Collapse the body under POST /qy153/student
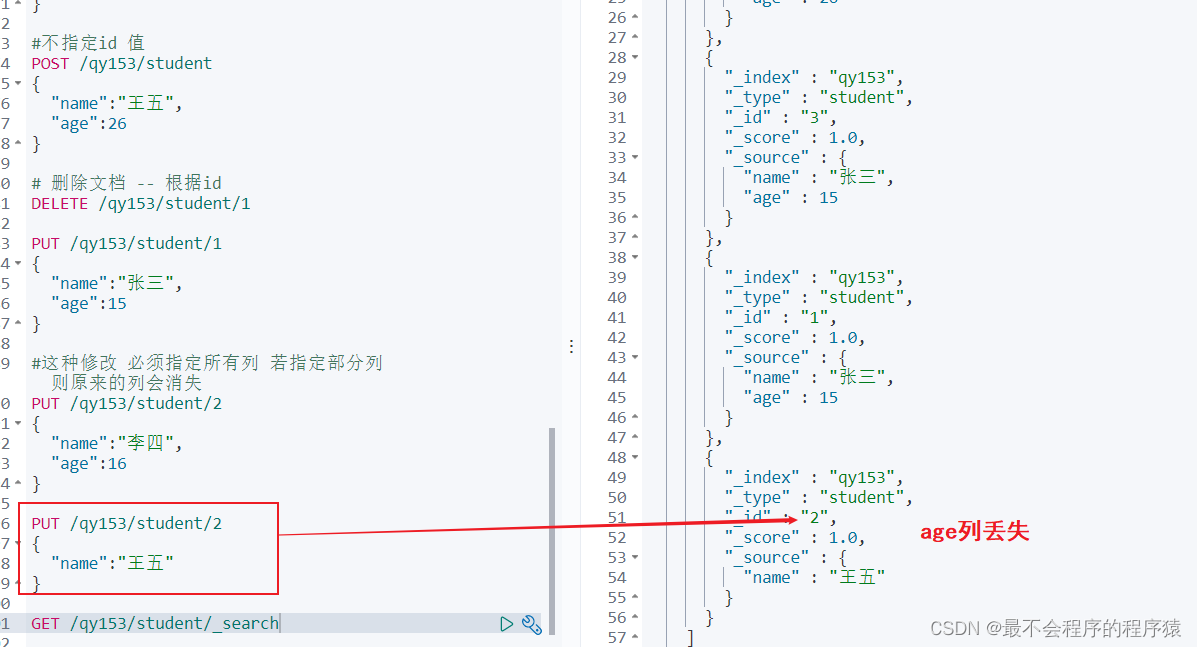 coord(18,82)
